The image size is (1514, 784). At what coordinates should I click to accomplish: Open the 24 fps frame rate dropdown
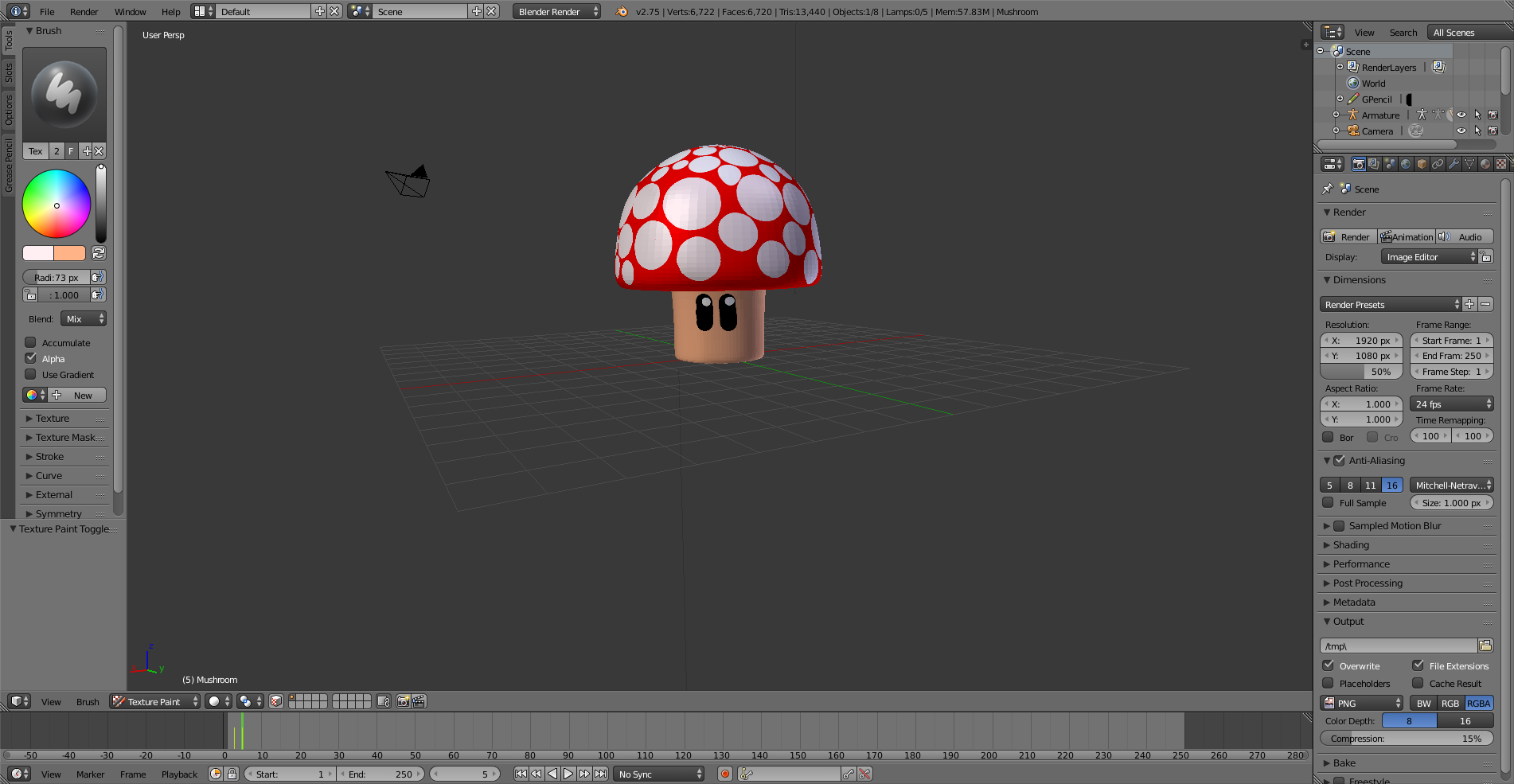[1452, 404]
